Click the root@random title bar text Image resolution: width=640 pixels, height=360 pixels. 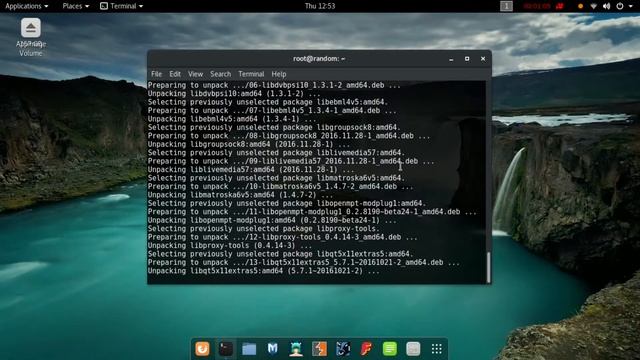pos(319,59)
